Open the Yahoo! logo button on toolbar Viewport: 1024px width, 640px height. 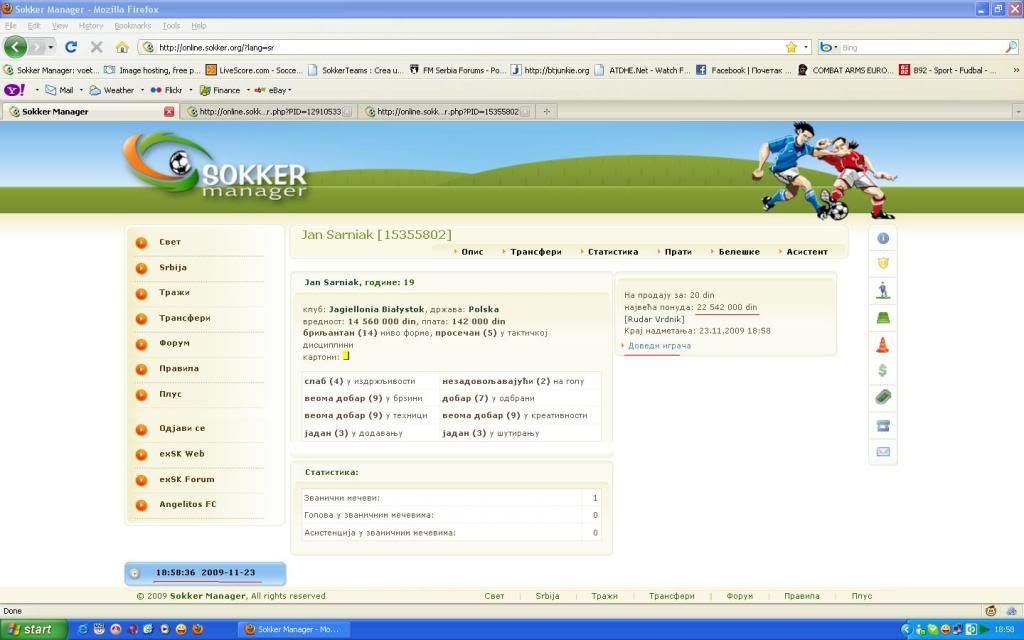tap(15, 90)
